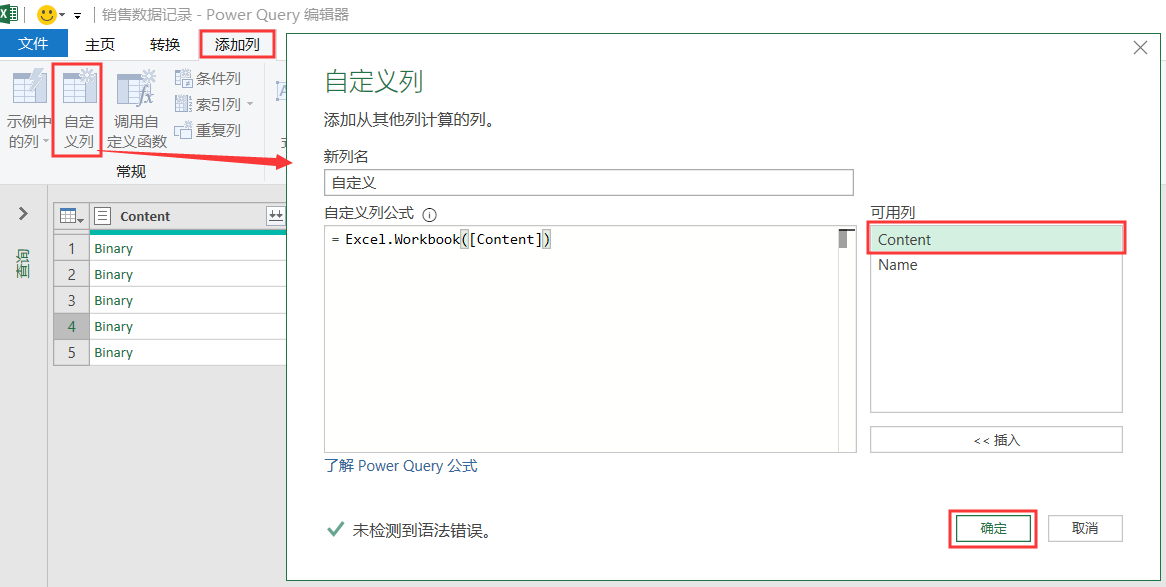The width and height of the screenshot is (1166, 587).
Task: Open the 索引列 dropdown arrow
Action: click(x=250, y=104)
